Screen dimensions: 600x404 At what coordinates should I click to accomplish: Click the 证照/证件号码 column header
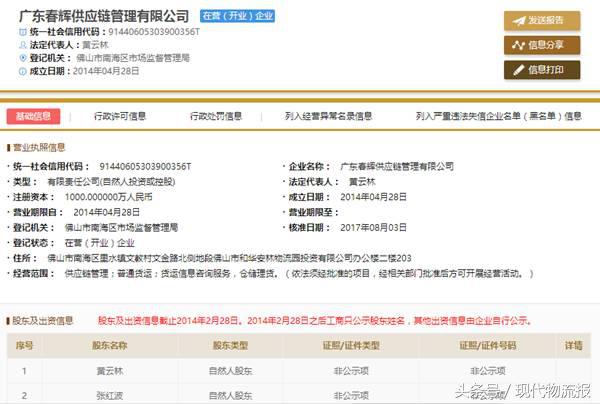488,346
